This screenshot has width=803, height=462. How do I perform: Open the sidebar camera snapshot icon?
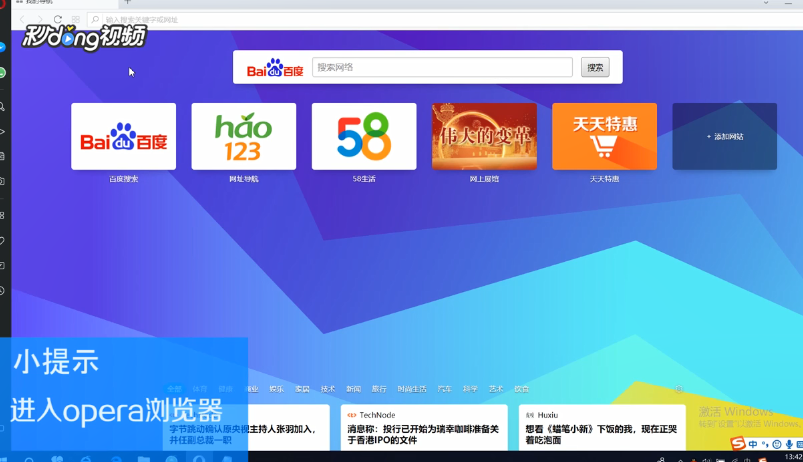2,181
